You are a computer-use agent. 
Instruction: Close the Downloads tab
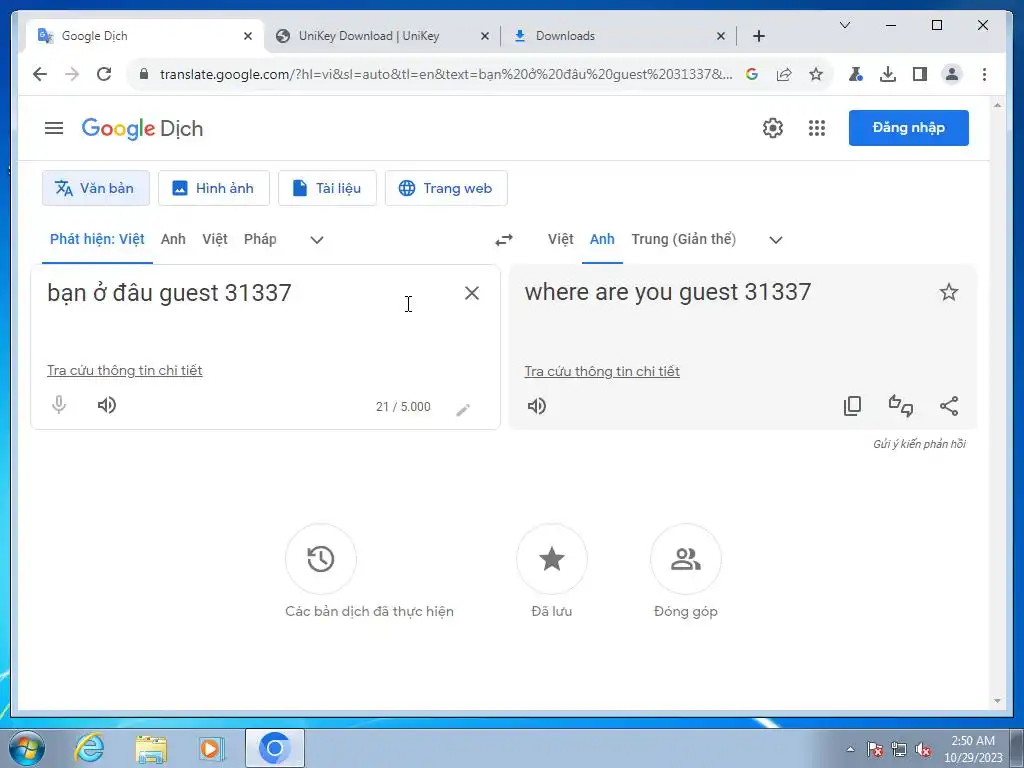coord(720,36)
